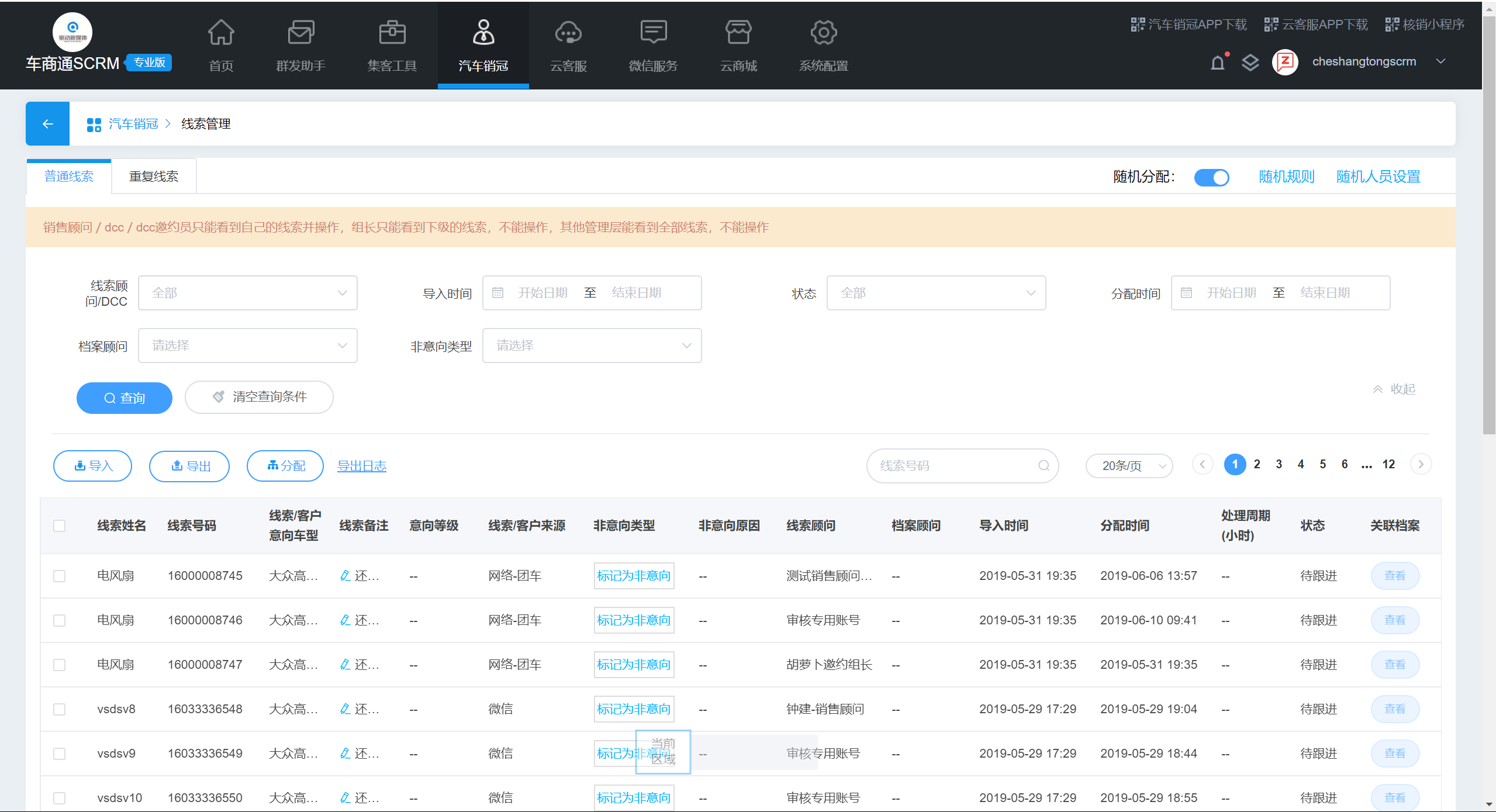The height and width of the screenshot is (812, 1496).
Task: Open the 20条/页 page size dropdown
Action: [x=1129, y=466]
